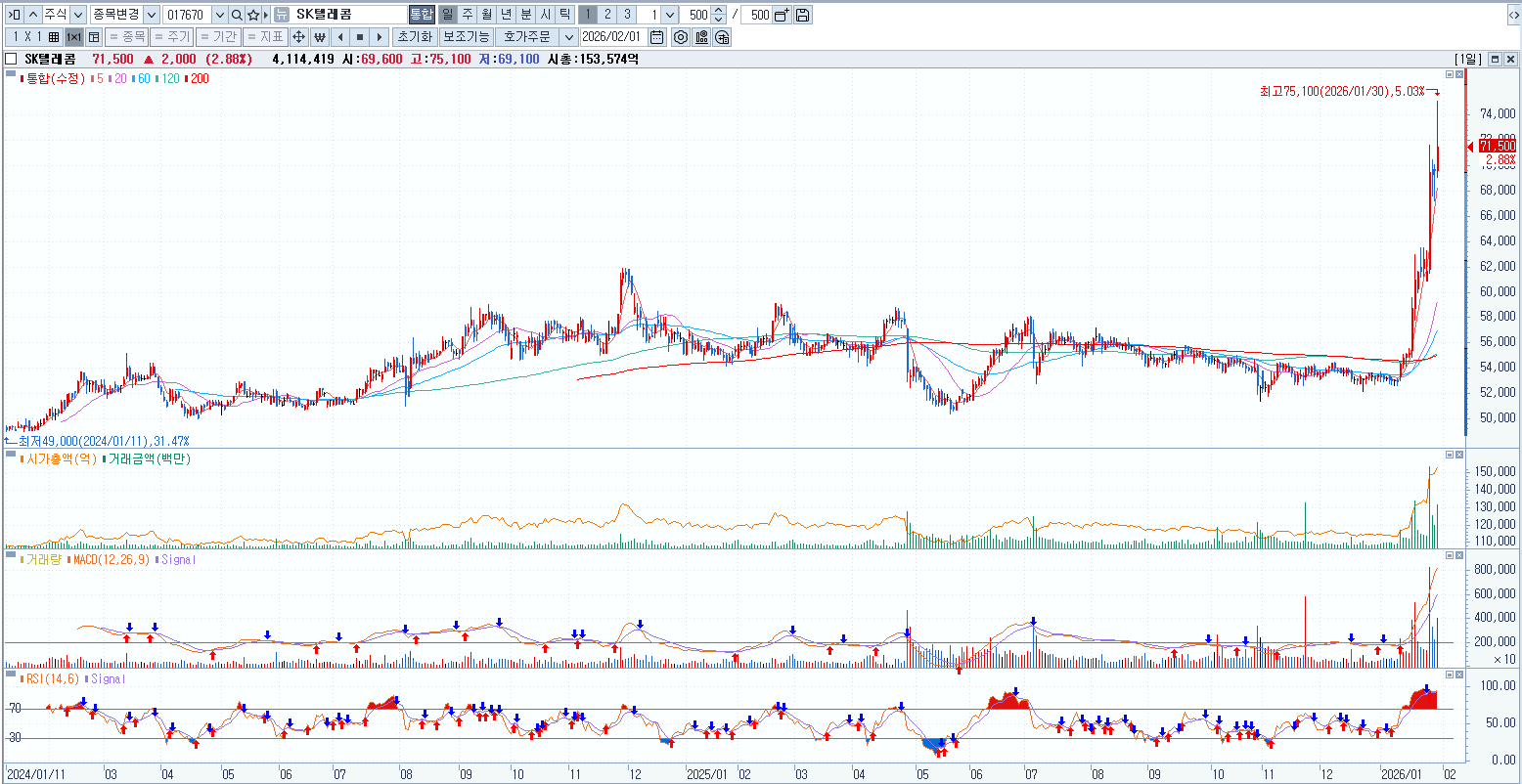This screenshot has width=1522, height=784.
Task: Click the date field 2026/02/01
Action: coord(613,37)
